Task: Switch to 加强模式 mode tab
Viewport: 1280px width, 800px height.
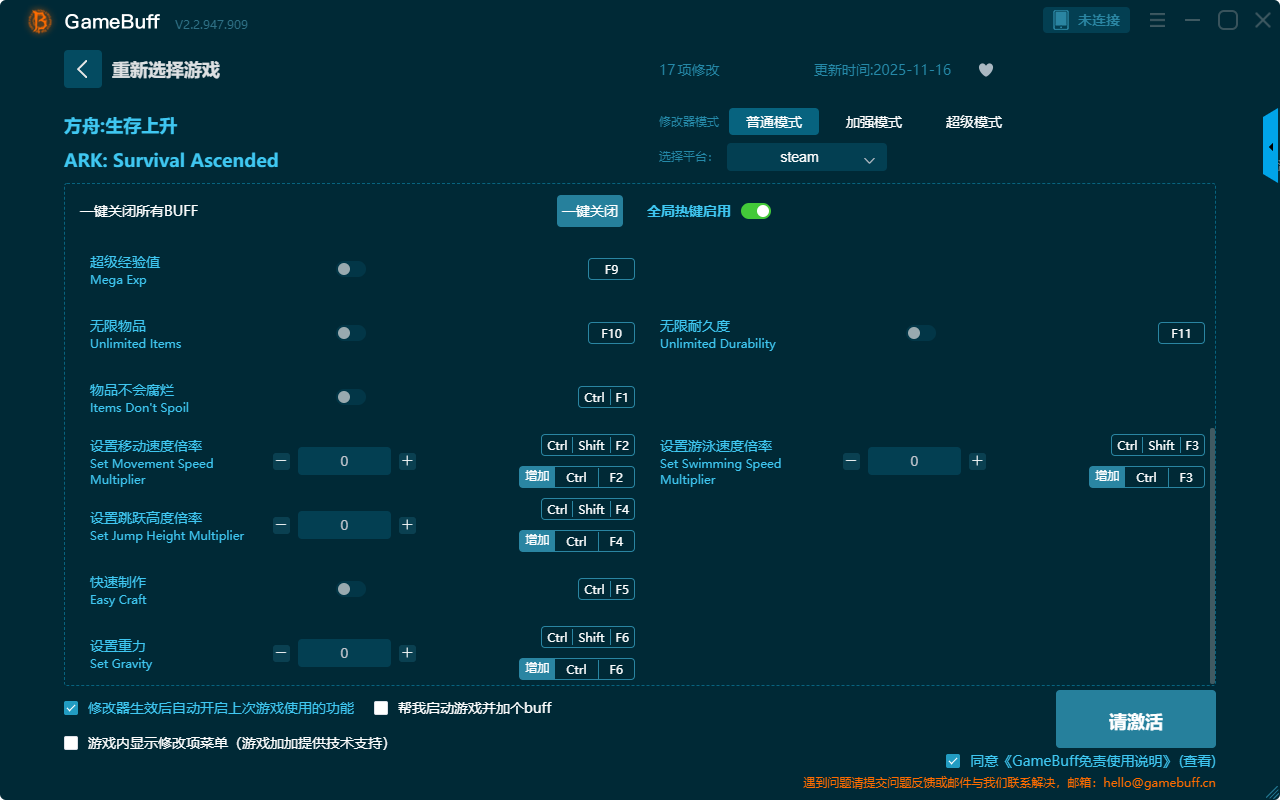Action: coord(873,122)
